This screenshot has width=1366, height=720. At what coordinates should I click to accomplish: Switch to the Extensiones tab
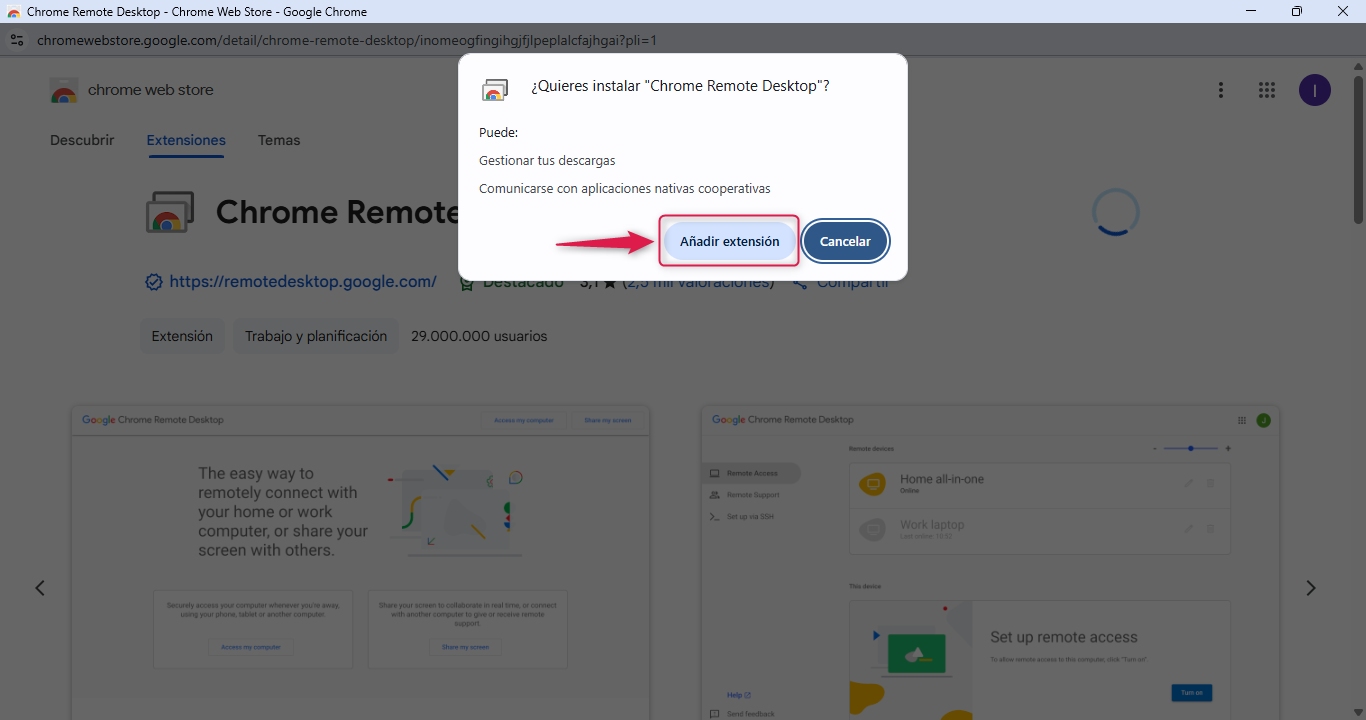click(186, 140)
